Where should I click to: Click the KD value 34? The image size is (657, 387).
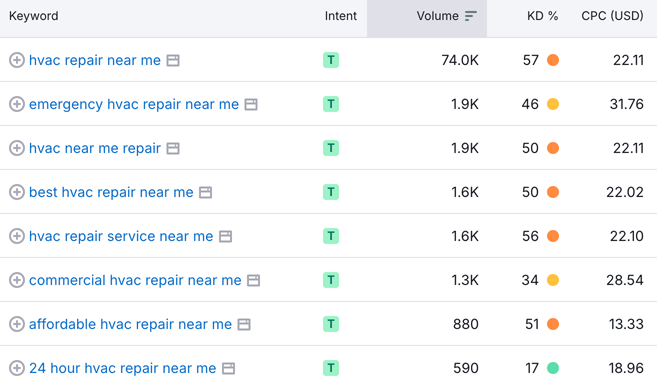pos(530,280)
